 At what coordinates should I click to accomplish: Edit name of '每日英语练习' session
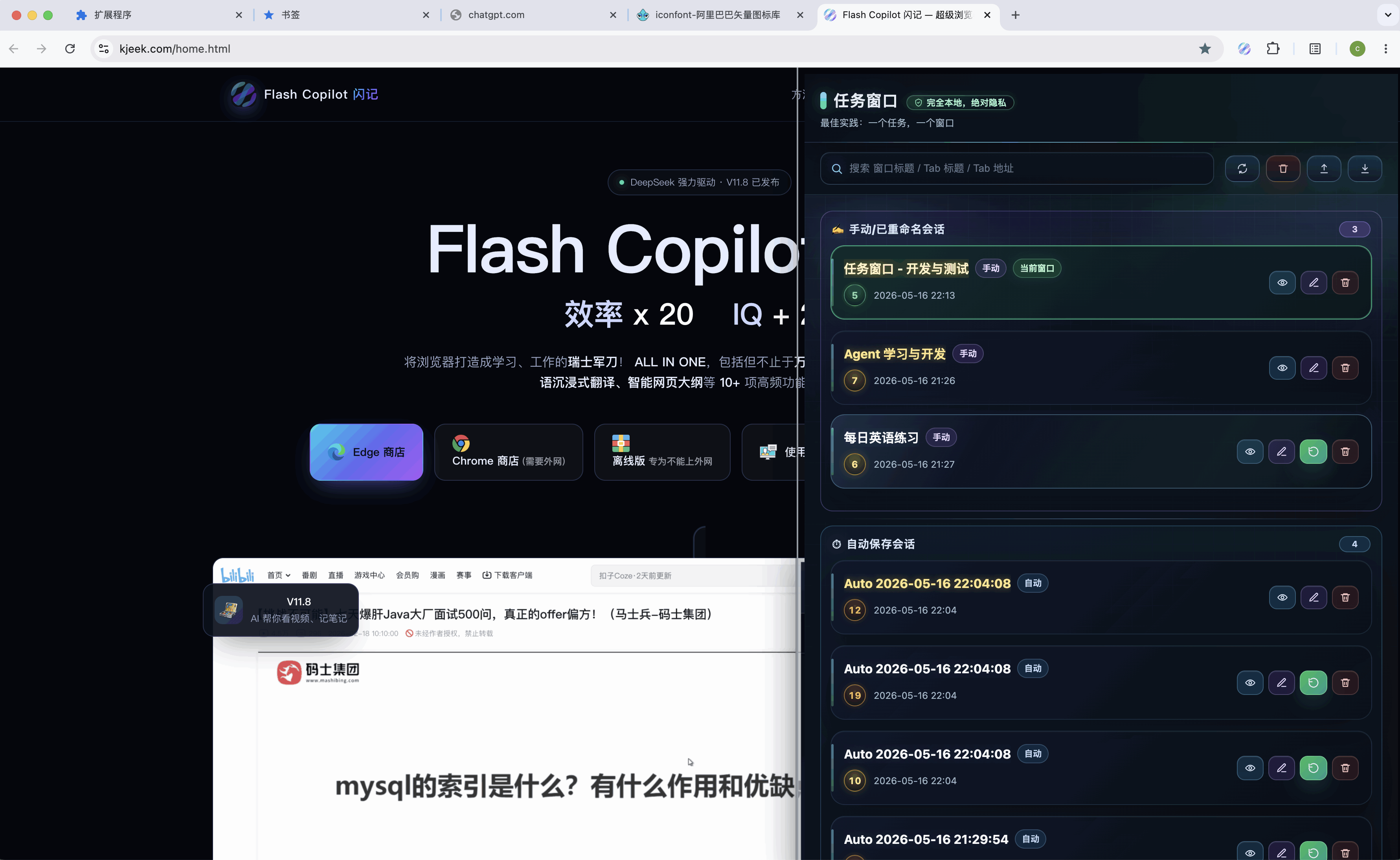click(x=1282, y=452)
